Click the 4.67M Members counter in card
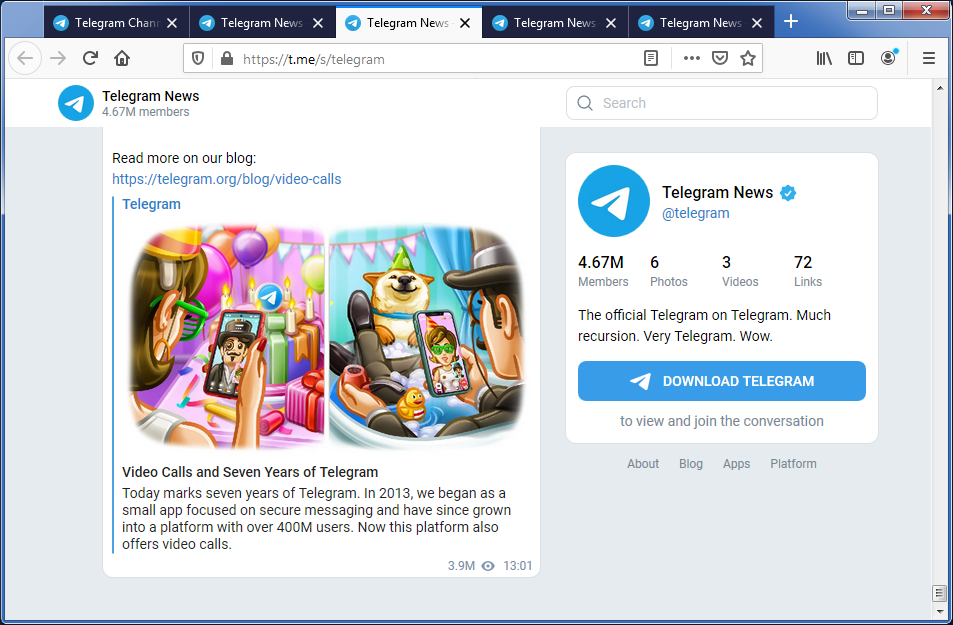 click(603, 271)
